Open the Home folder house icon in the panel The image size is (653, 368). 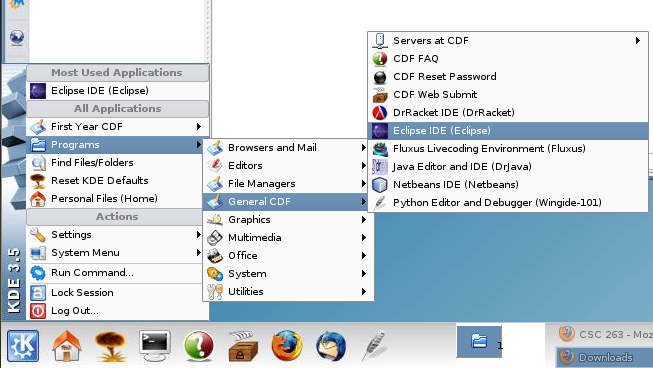[x=67, y=346]
